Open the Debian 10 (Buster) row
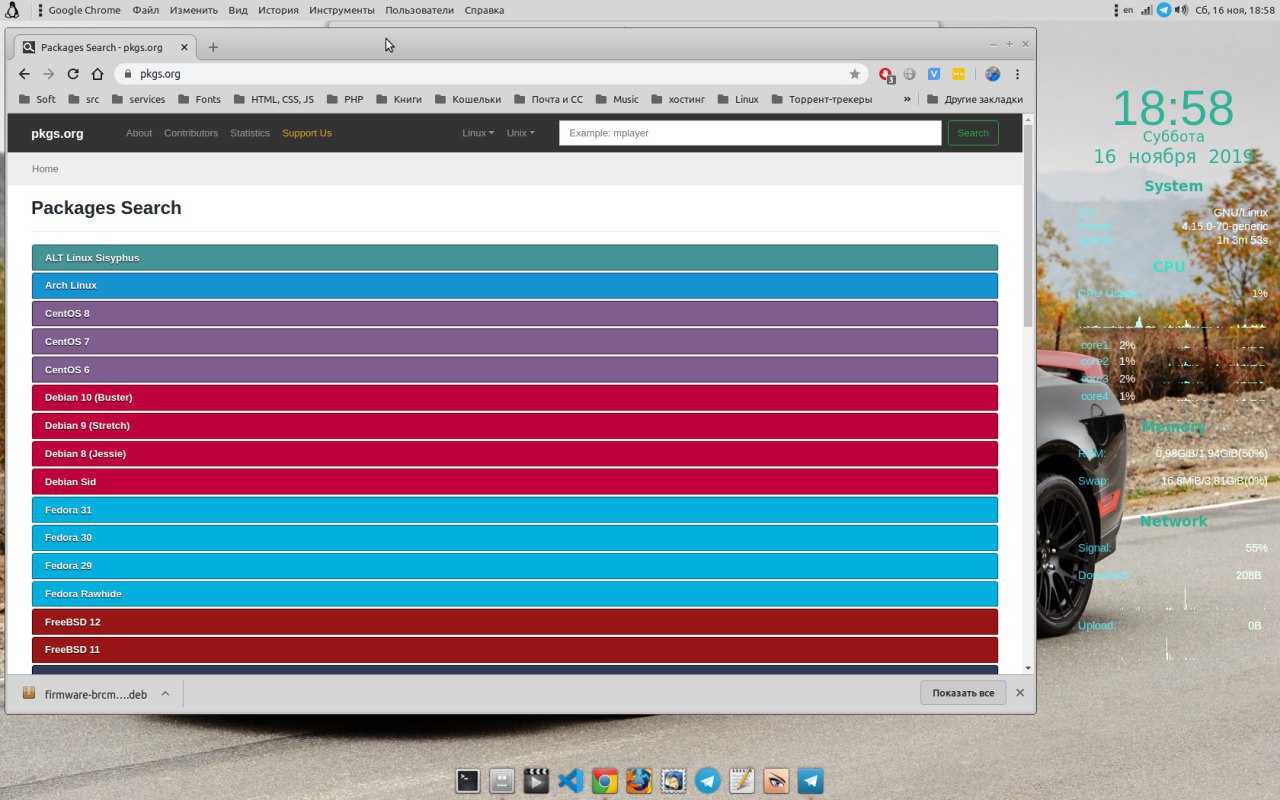Viewport: 1280px width, 800px height. 515,398
